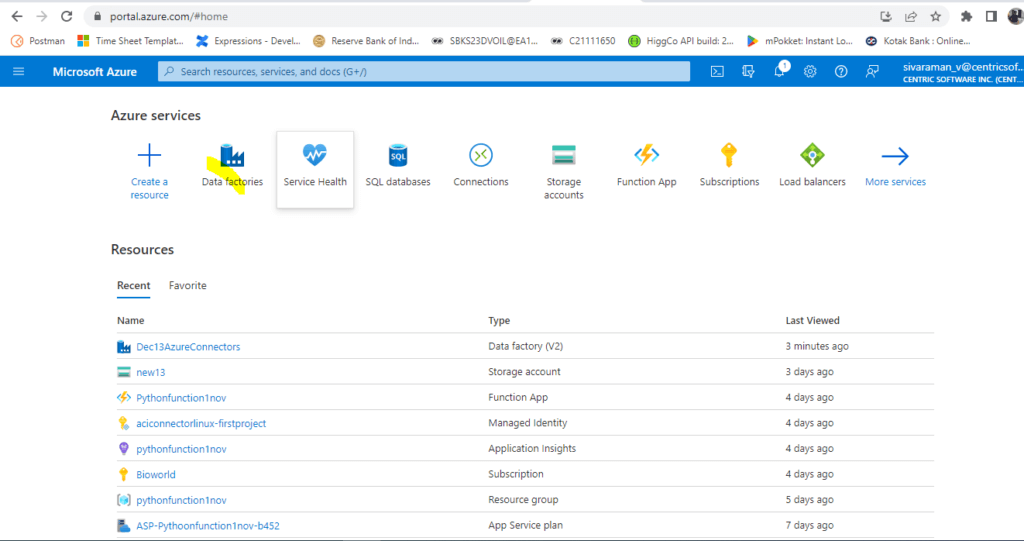This screenshot has height=541, width=1024.
Task: Click the '7 days ago' cell
Action: coord(809,525)
